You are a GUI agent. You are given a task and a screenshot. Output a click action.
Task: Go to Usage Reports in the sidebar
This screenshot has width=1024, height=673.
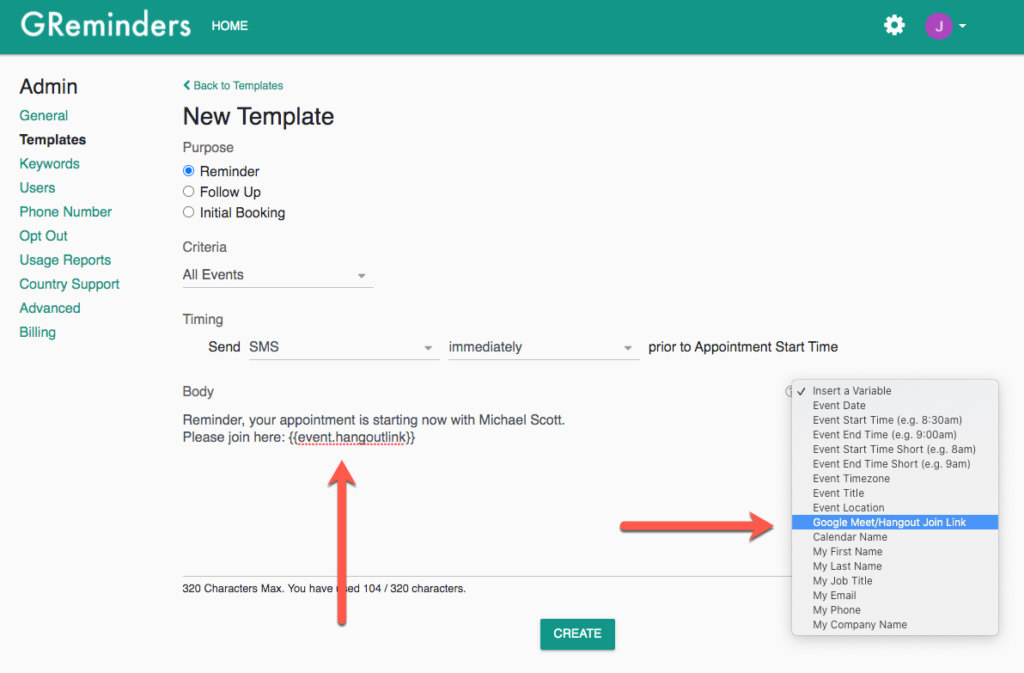64,260
